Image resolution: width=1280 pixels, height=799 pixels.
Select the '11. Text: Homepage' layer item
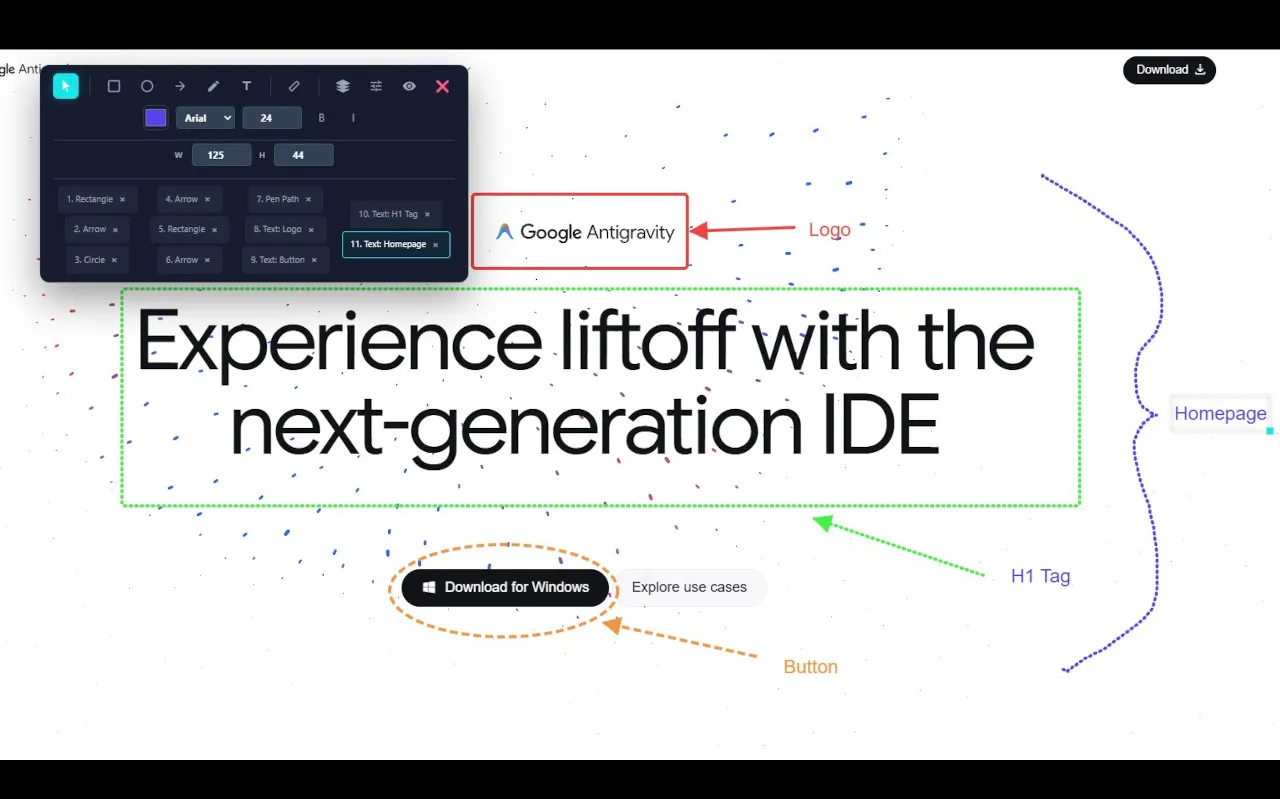click(x=388, y=244)
